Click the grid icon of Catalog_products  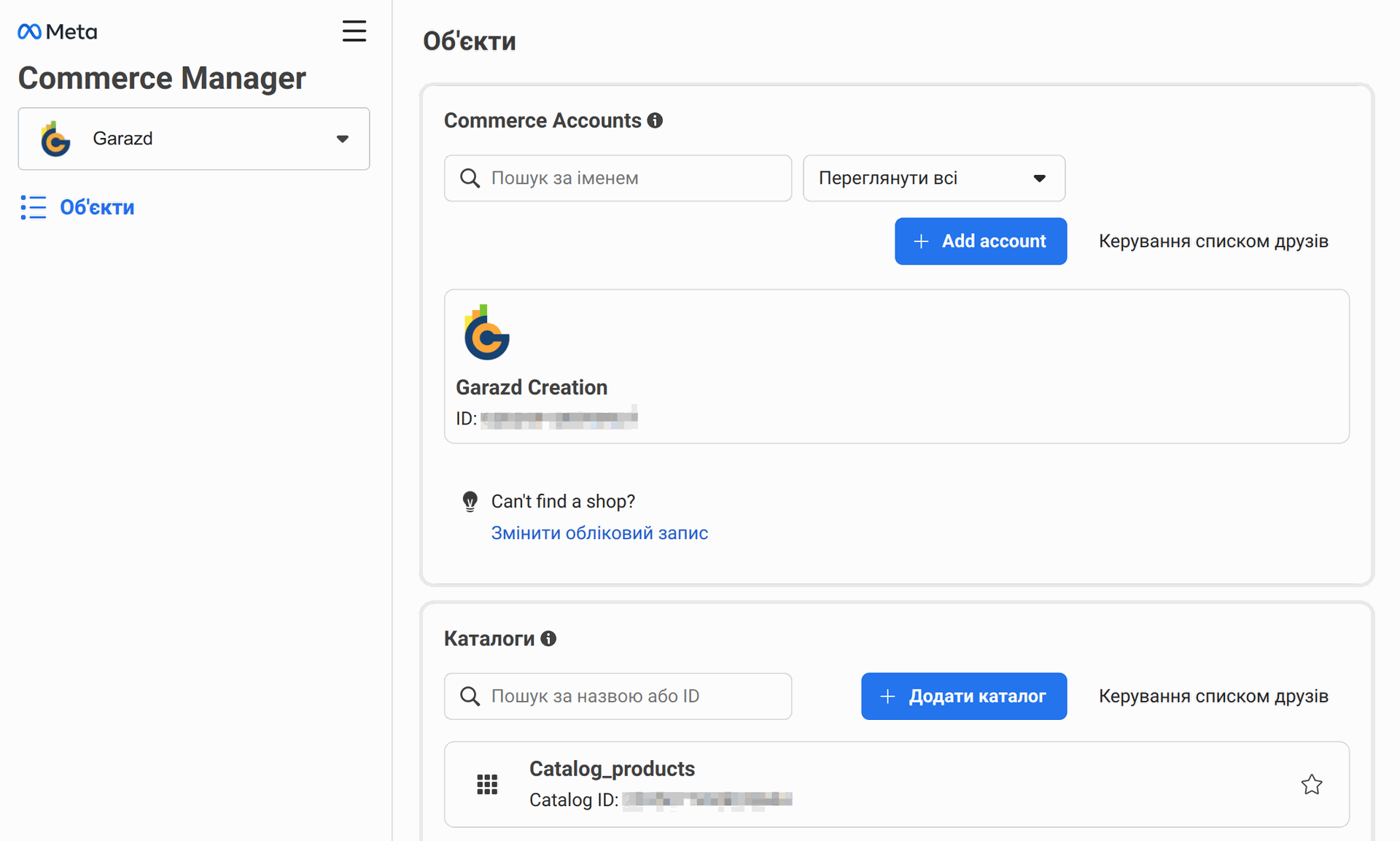tap(487, 785)
